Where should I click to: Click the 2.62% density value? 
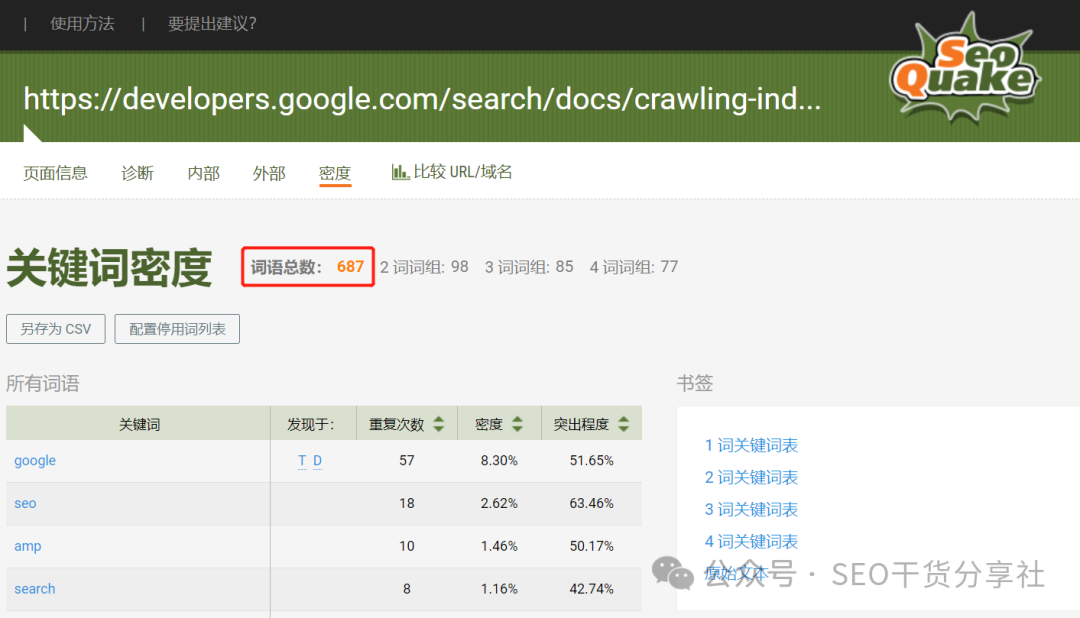pos(499,503)
